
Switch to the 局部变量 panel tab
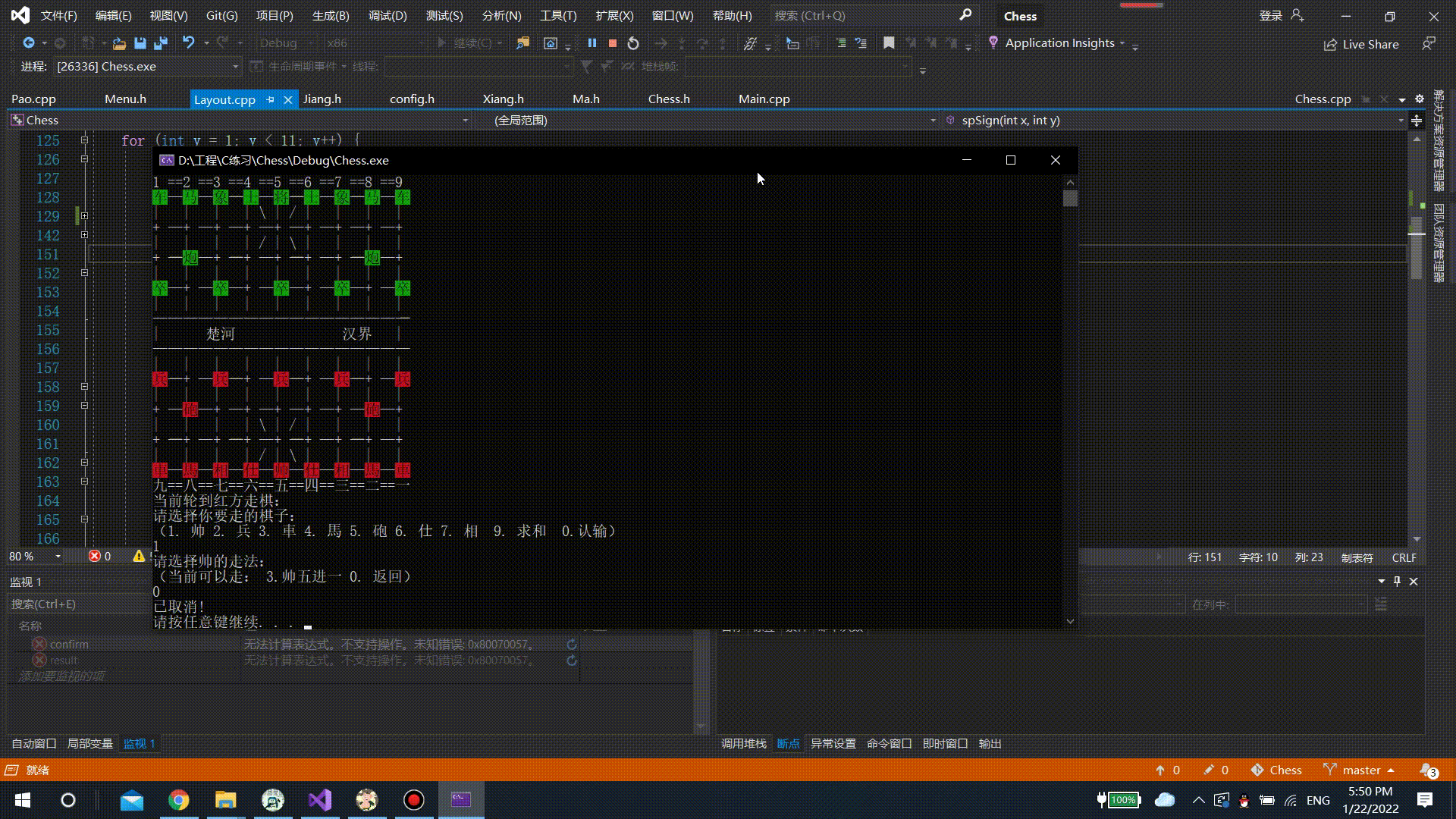tap(89, 743)
